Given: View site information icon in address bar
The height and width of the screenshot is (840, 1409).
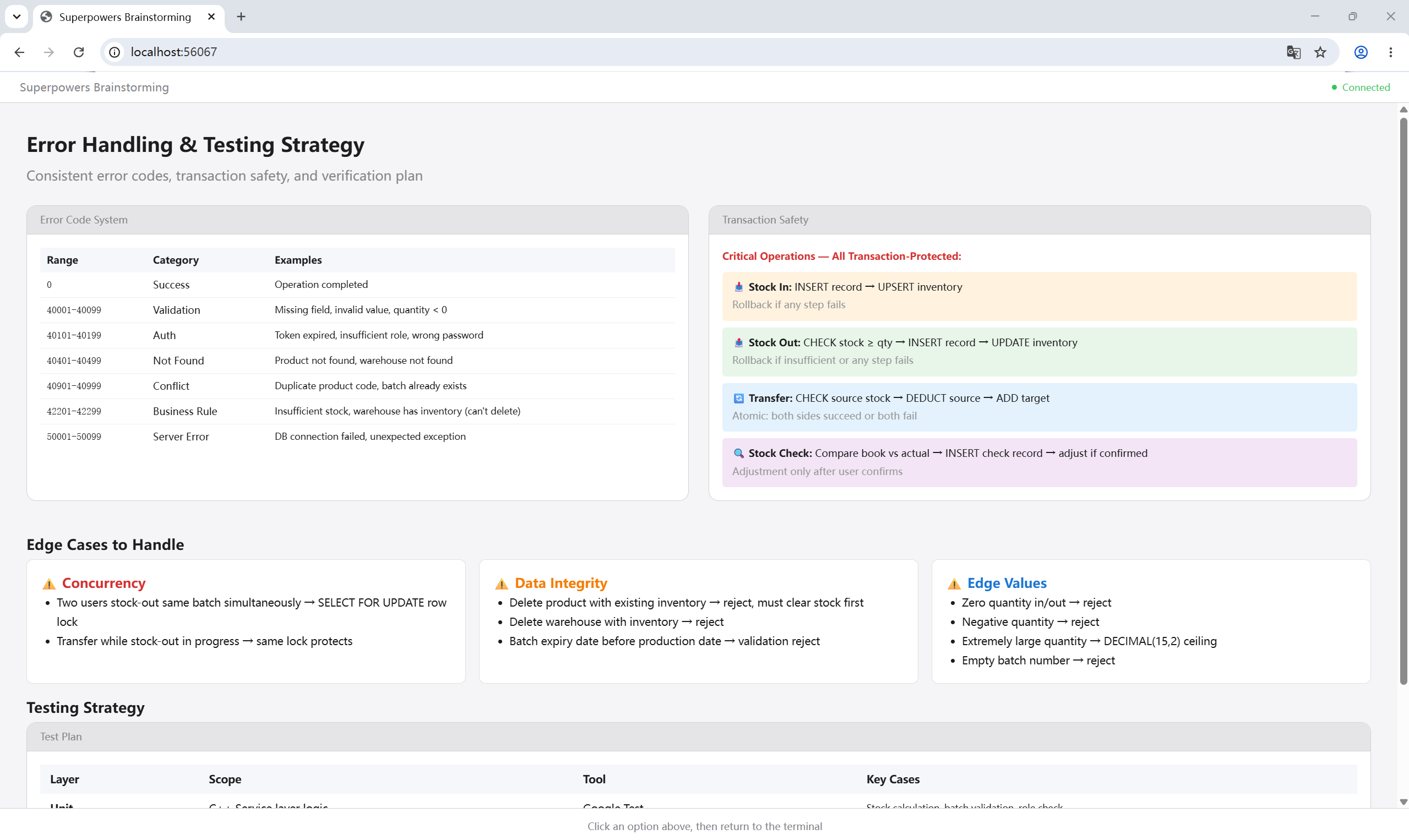Looking at the screenshot, I should pos(115,52).
